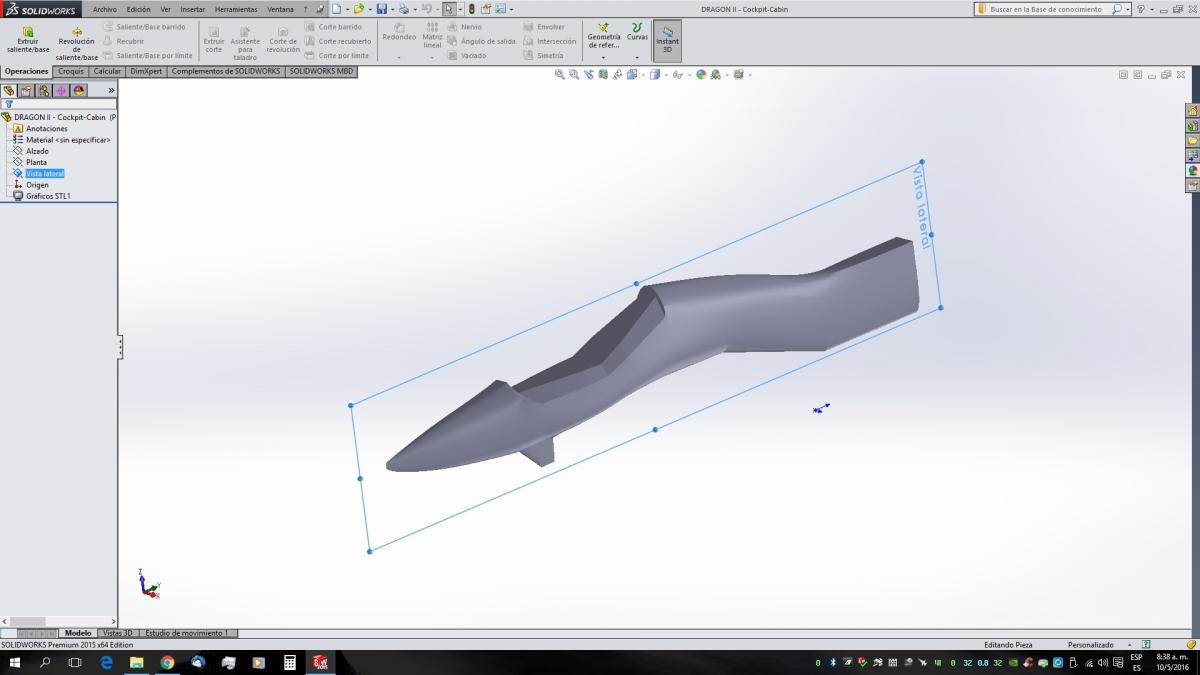This screenshot has width=1200, height=675.
Task: Open PropertyManager tab icon
Action: [27, 90]
